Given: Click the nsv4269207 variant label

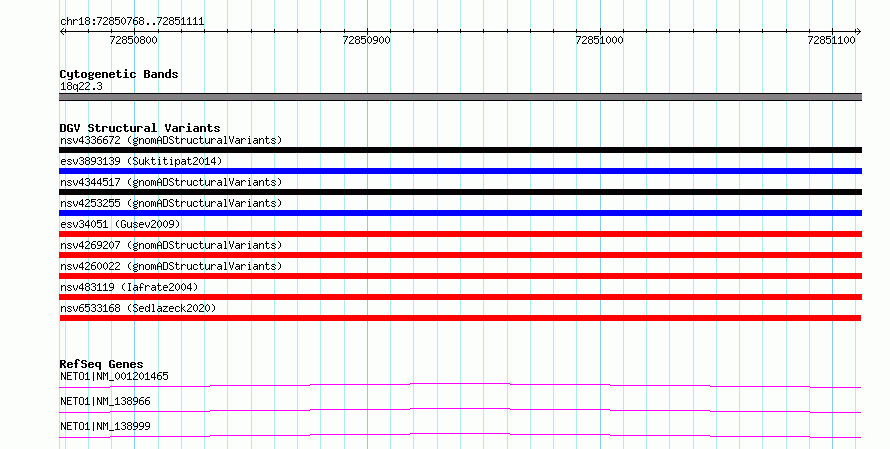Looking at the screenshot, I should (171, 245).
